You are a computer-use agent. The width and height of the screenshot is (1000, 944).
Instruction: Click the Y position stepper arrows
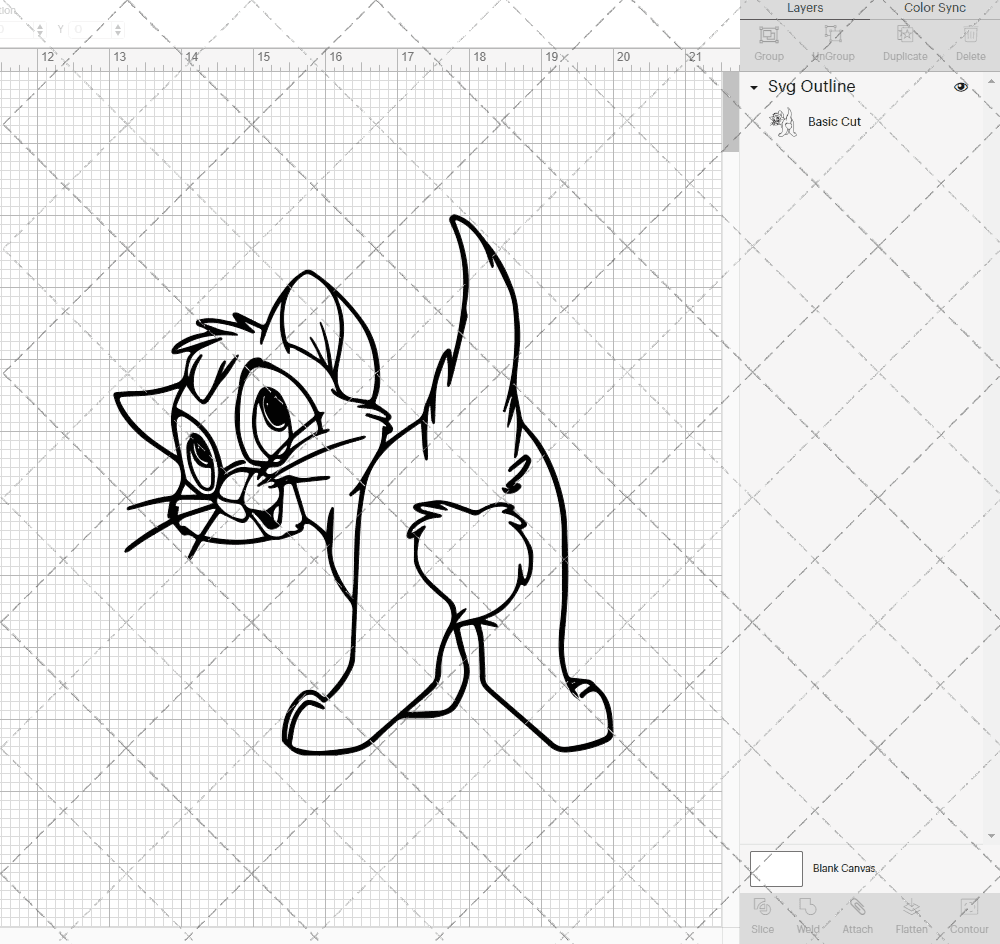[x=118, y=29]
